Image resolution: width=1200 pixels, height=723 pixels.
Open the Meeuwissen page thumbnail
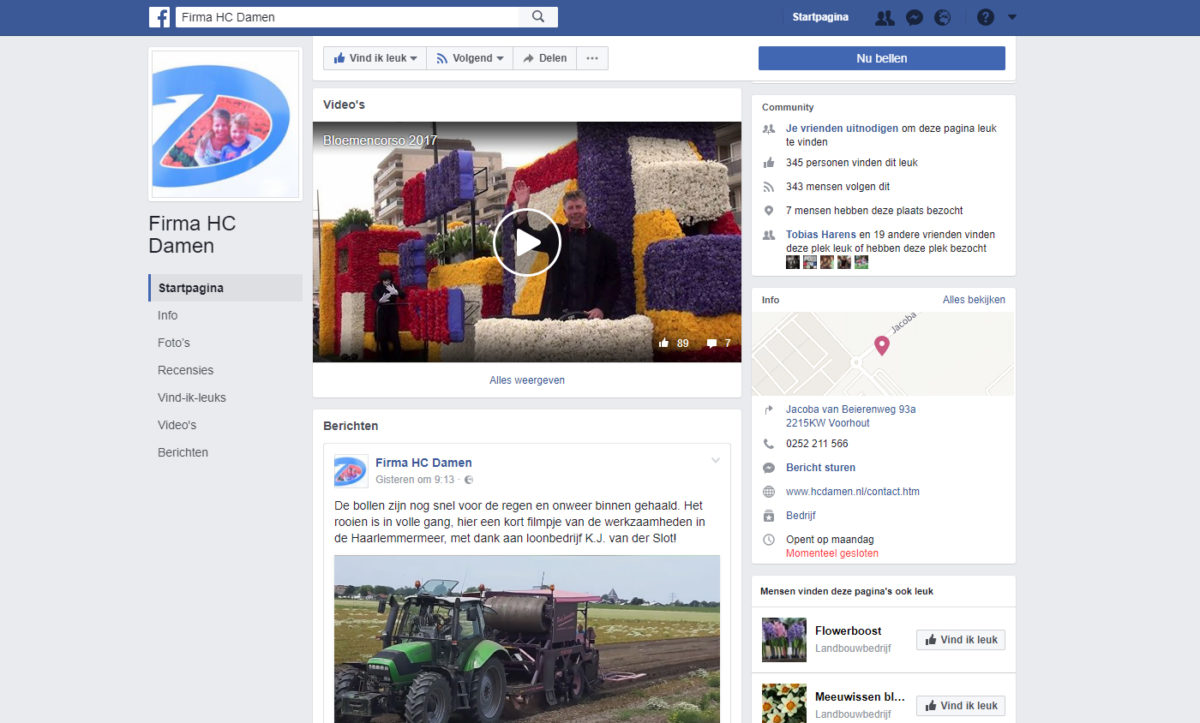coord(784,702)
